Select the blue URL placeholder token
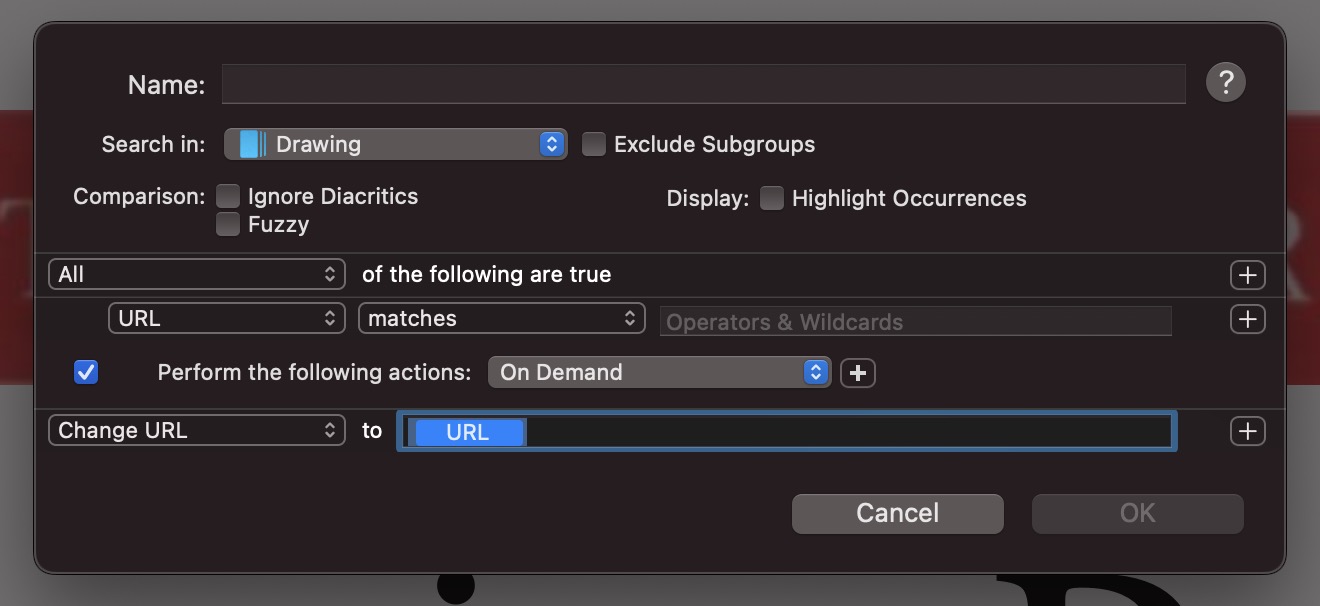 pyautogui.click(x=467, y=432)
